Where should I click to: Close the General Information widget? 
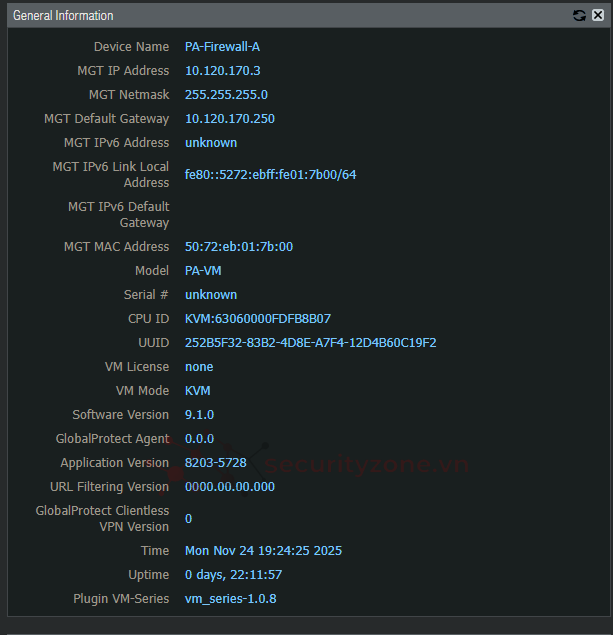[x=596, y=16]
